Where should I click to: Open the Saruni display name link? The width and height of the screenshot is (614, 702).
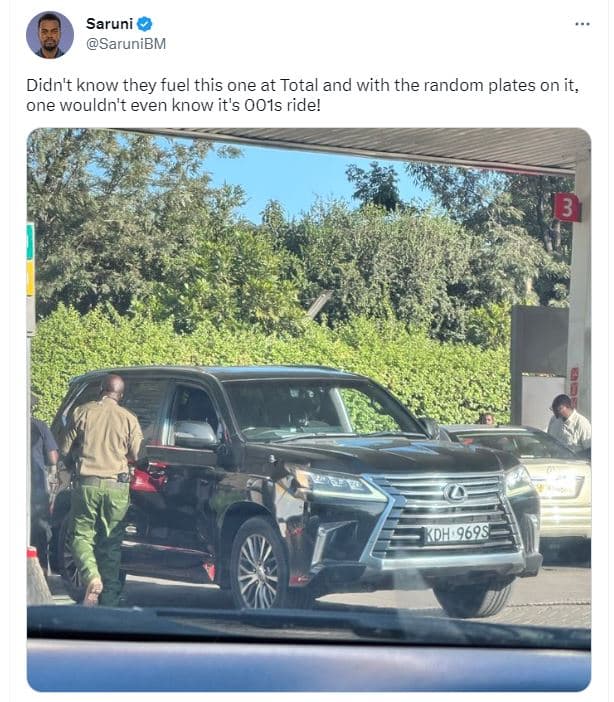tap(109, 24)
